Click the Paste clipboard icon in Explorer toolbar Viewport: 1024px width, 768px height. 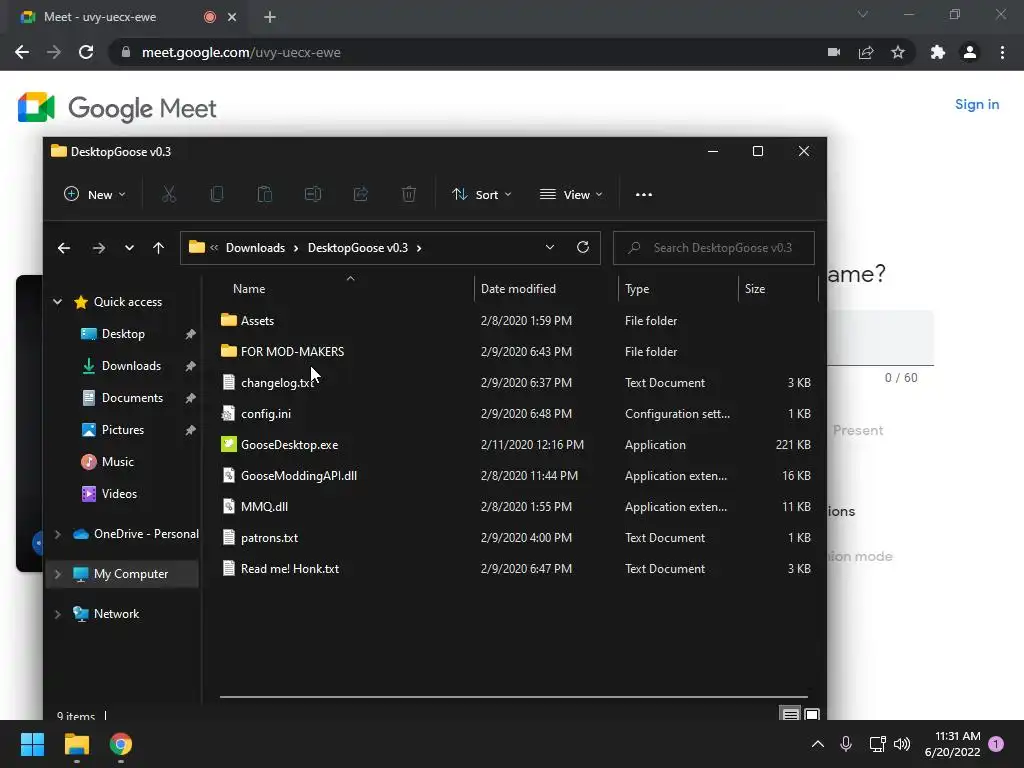pos(264,195)
